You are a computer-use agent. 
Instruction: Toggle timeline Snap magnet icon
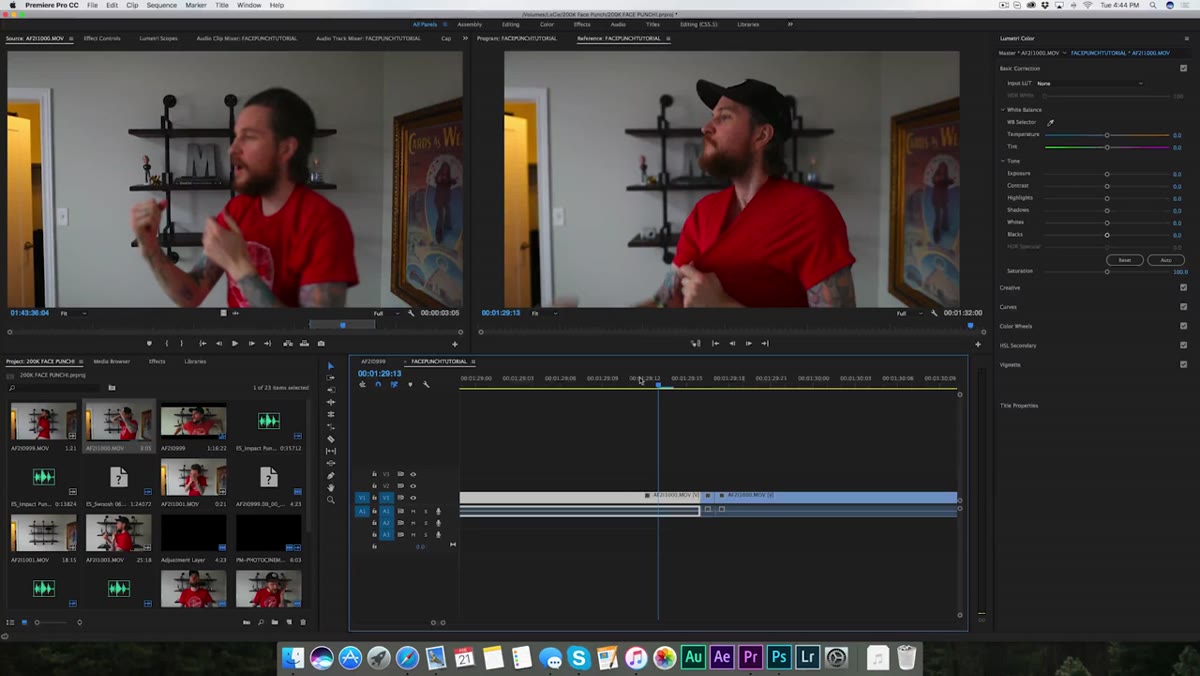pyautogui.click(x=378, y=385)
